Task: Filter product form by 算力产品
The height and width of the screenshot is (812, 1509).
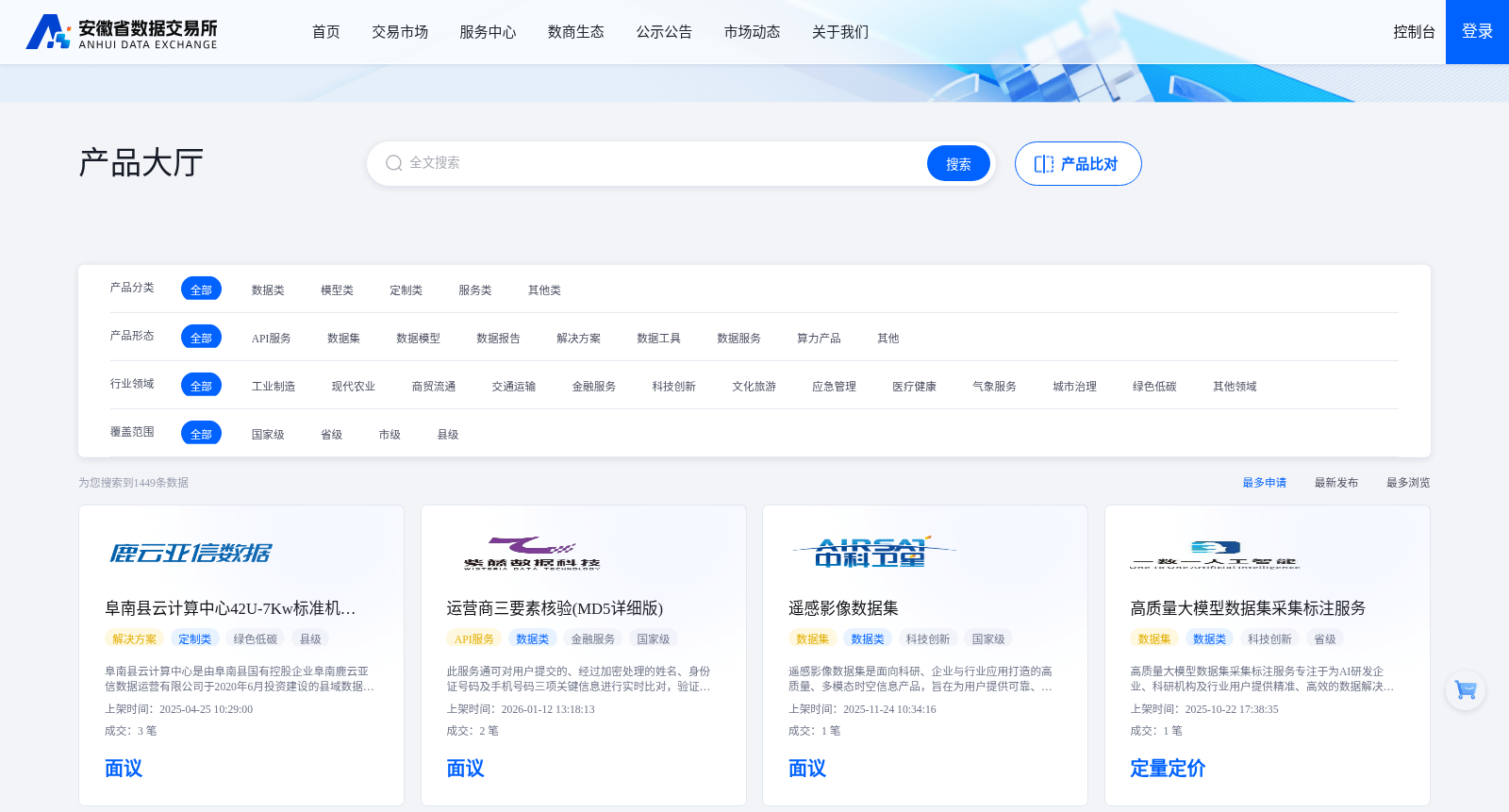Action: pos(819,339)
